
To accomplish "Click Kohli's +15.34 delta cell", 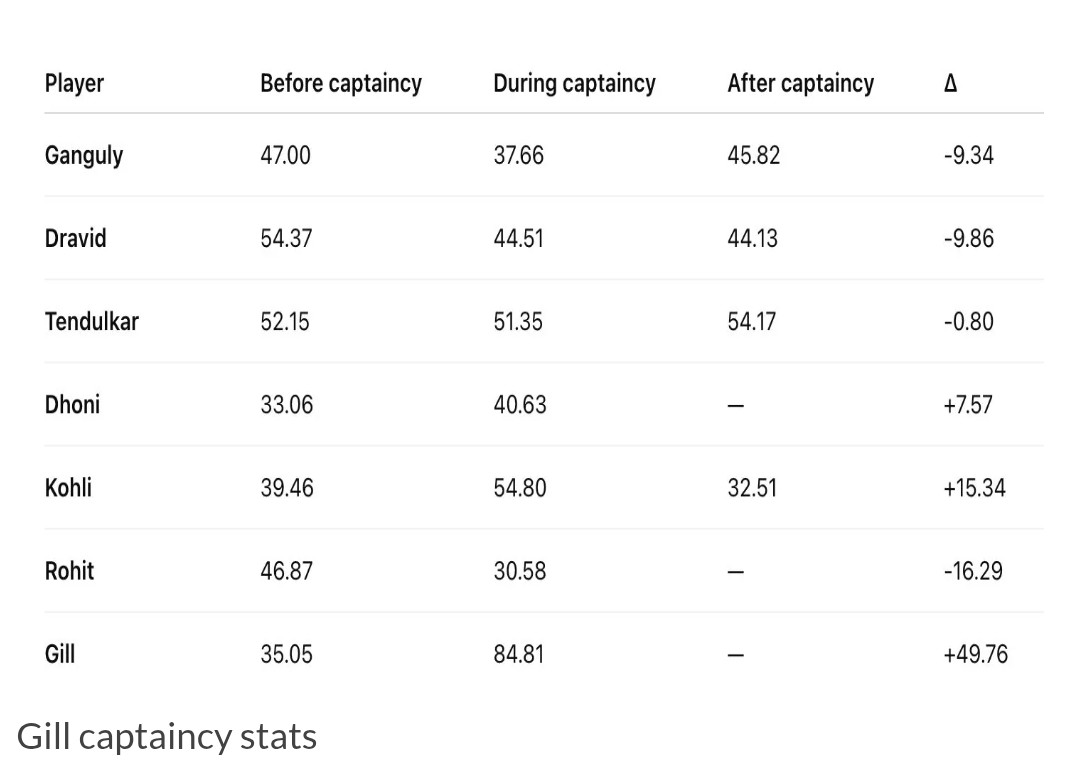I will coord(974,488).
